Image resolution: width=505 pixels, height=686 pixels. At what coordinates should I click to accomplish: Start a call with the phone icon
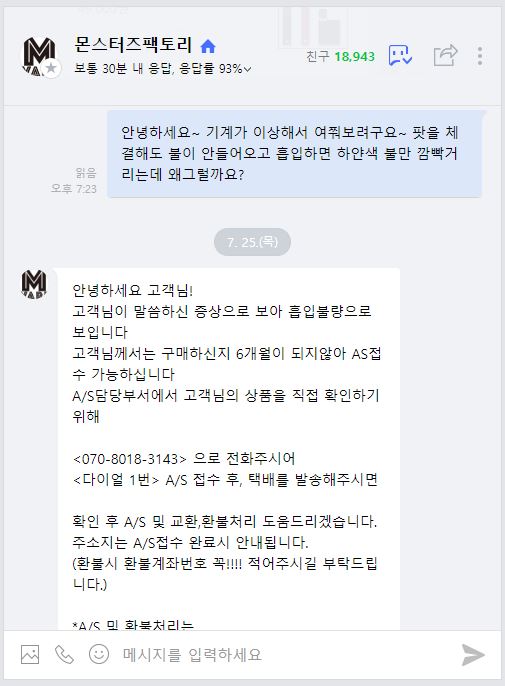click(64, 654)
